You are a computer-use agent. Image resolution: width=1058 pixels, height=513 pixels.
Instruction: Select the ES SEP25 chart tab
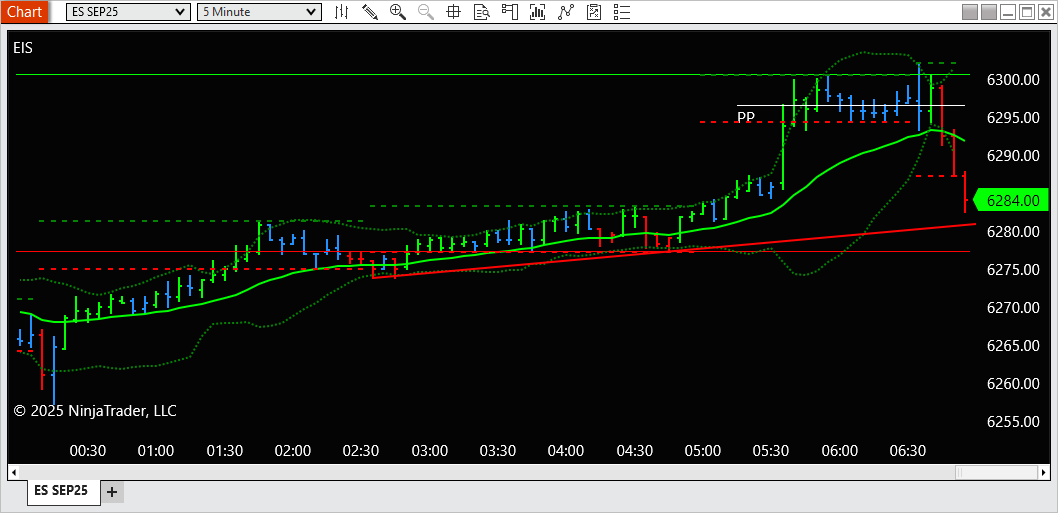tap(63, 491)
